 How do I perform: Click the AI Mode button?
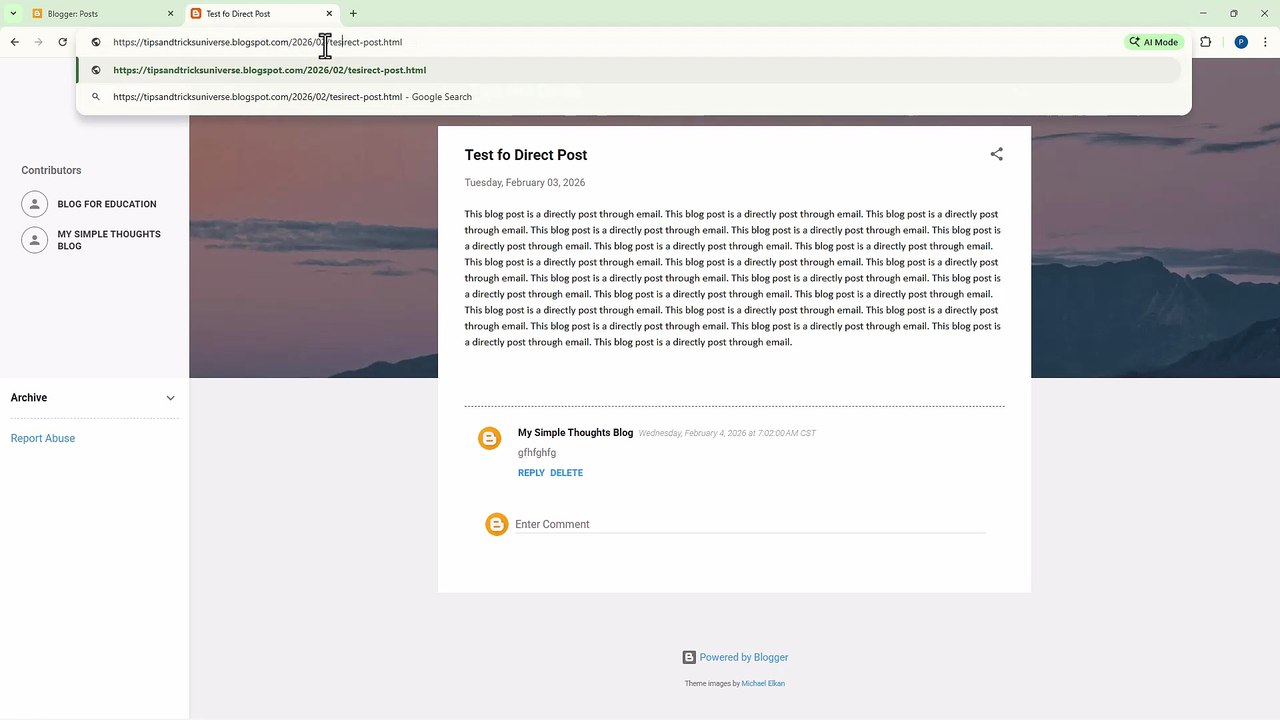(x=1153, y=42)
